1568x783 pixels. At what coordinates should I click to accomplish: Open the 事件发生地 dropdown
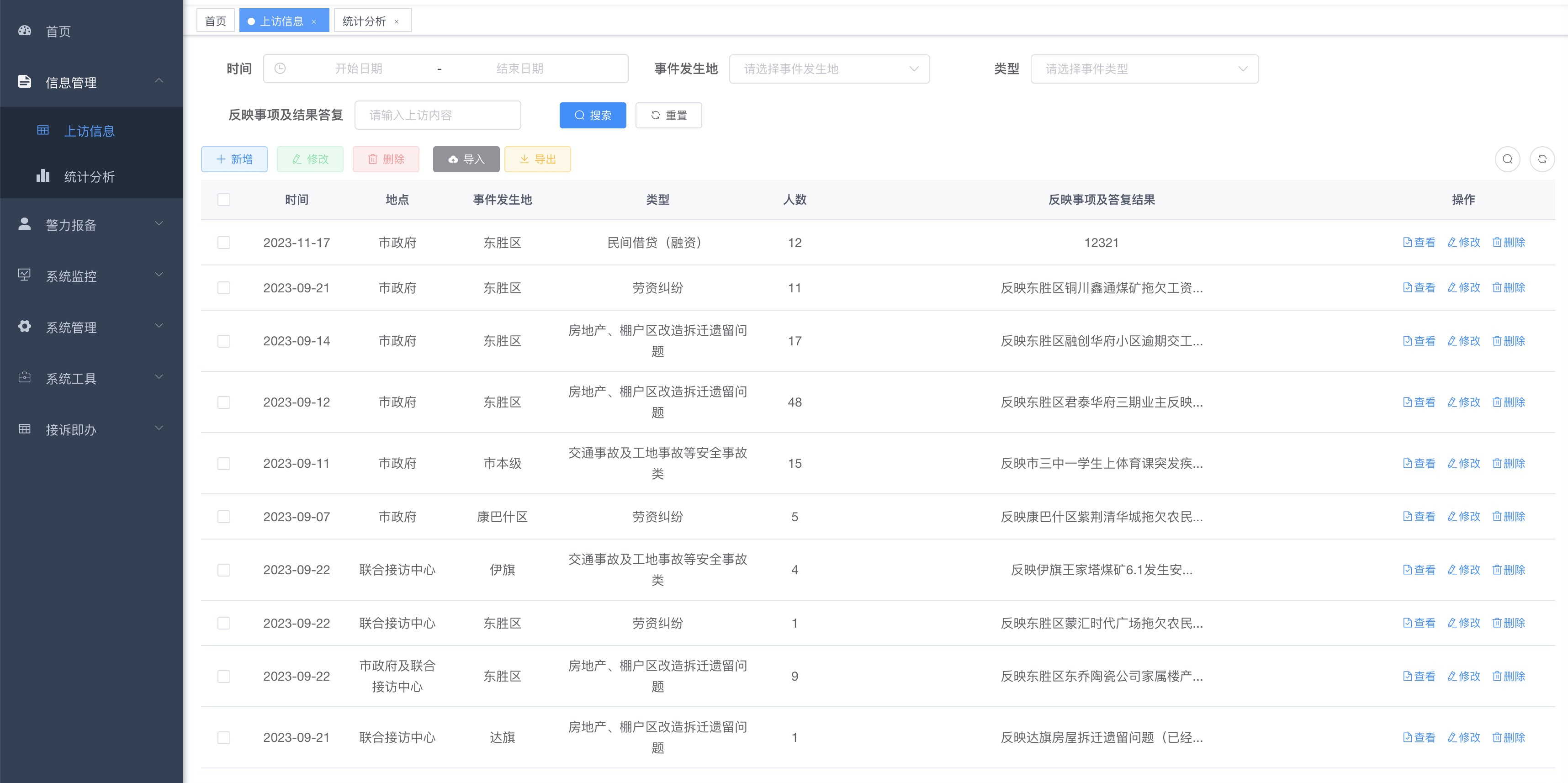[x=829, y=69]
